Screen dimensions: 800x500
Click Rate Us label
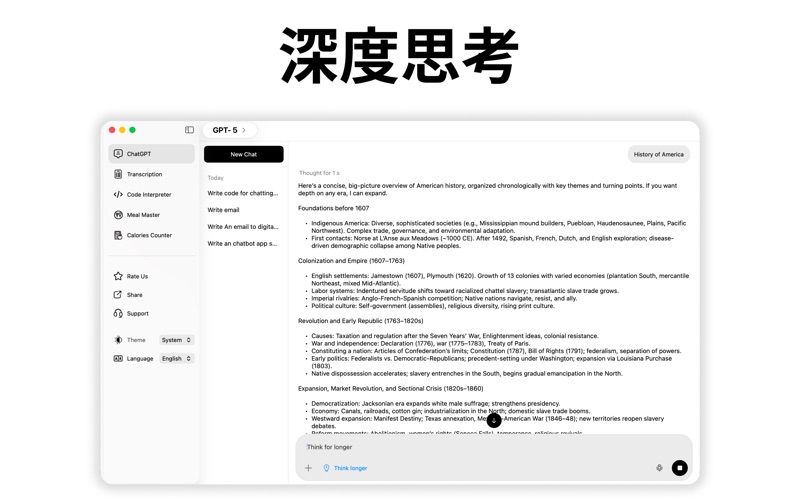coord(137,277)
